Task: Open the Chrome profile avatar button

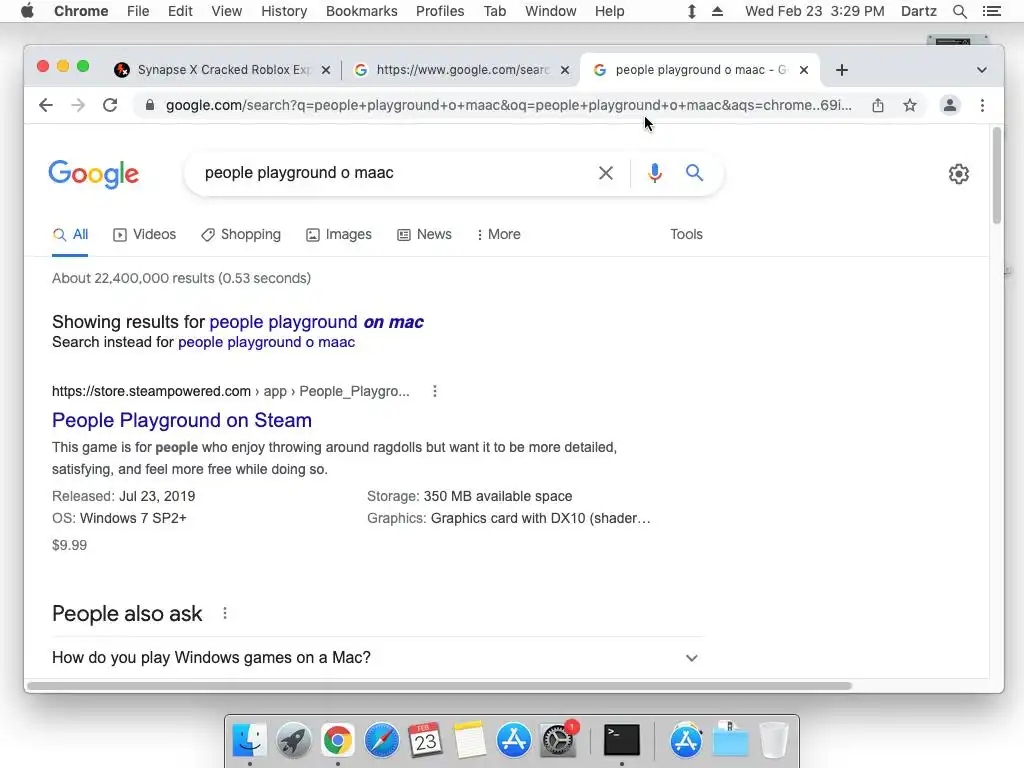Action: tap(950, 105)
